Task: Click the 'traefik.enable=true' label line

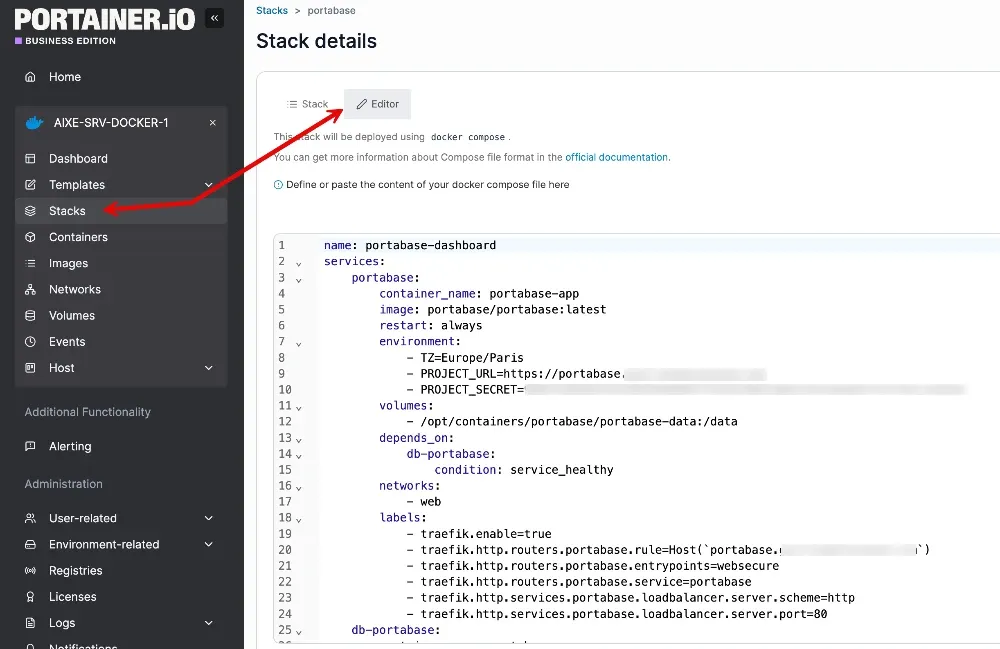Action: tap(479, 534)
